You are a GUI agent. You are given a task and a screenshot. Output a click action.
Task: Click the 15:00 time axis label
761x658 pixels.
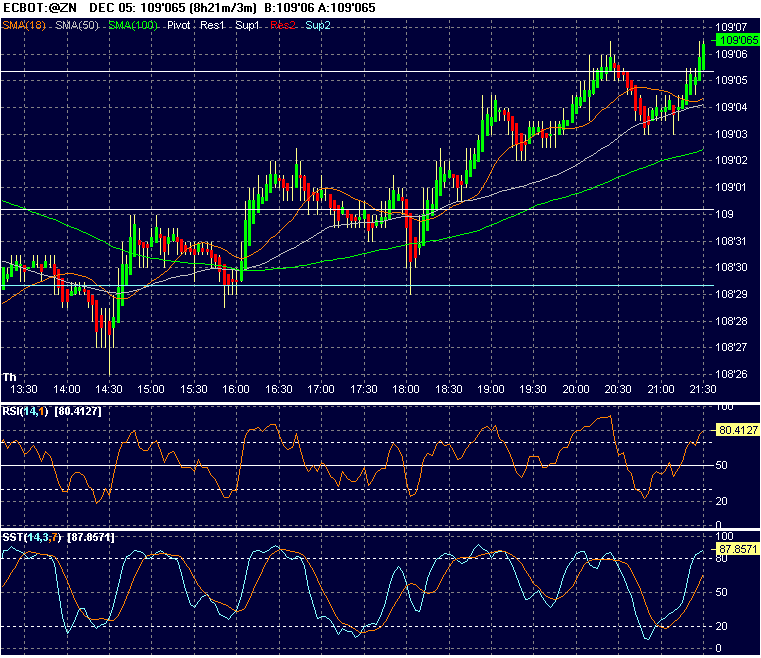coord(151,390)
